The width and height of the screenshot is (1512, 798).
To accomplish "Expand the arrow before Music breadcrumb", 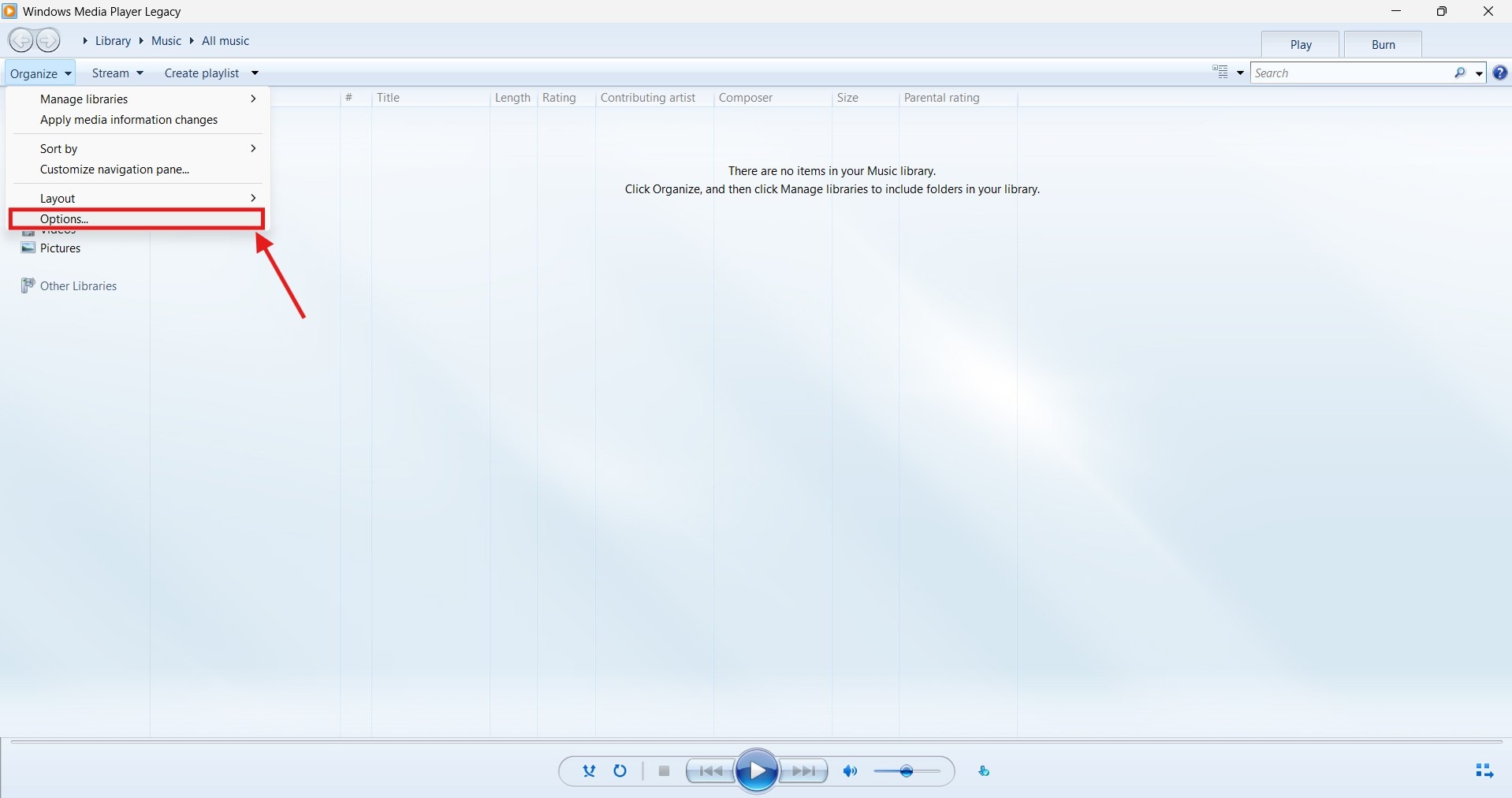I will [x=141, y=40].
